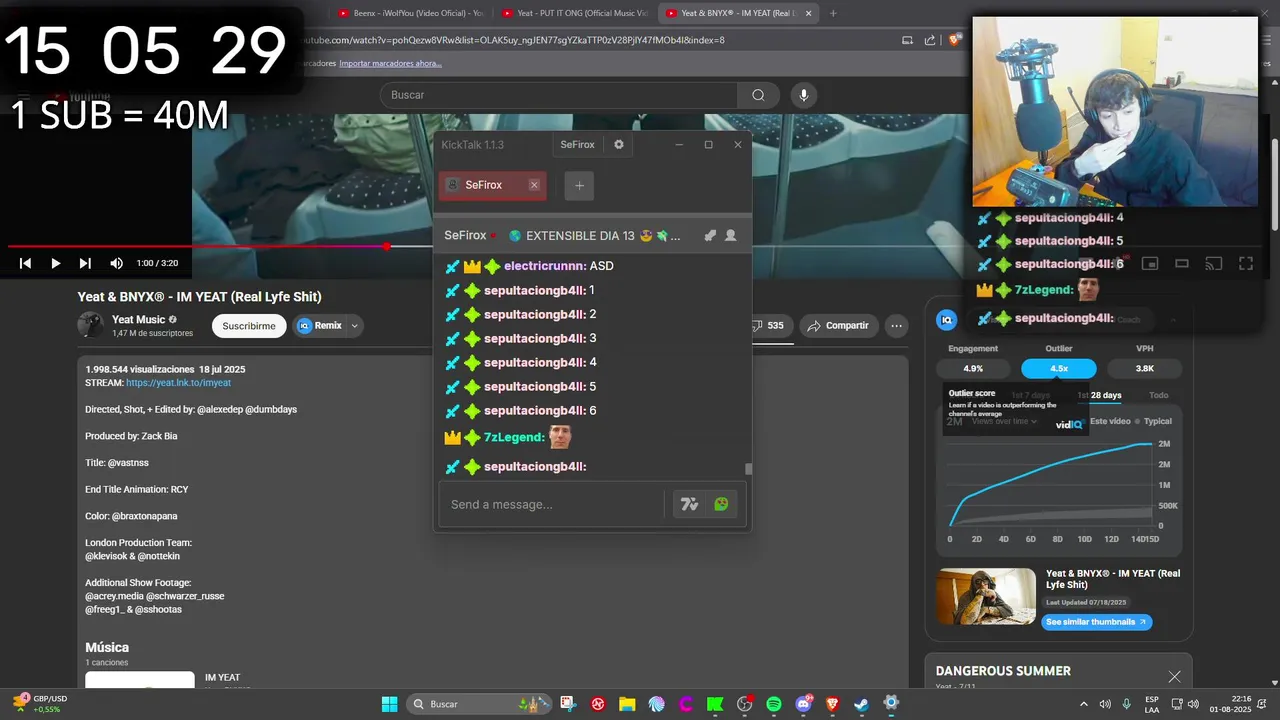Image resolution: width=1280 pixels, height=720 pixels.
Task: Open more actions three-dot menu
Action: click(x=897, y=326)
